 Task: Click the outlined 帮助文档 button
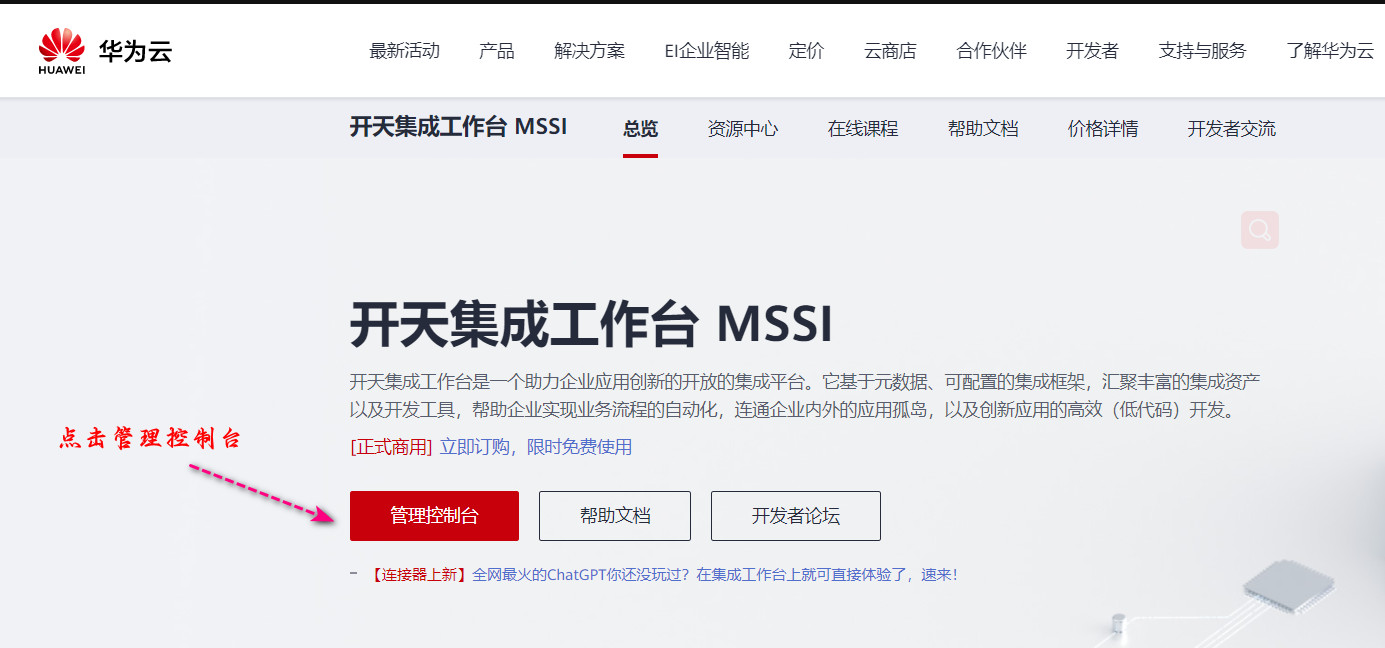point(615,516)
